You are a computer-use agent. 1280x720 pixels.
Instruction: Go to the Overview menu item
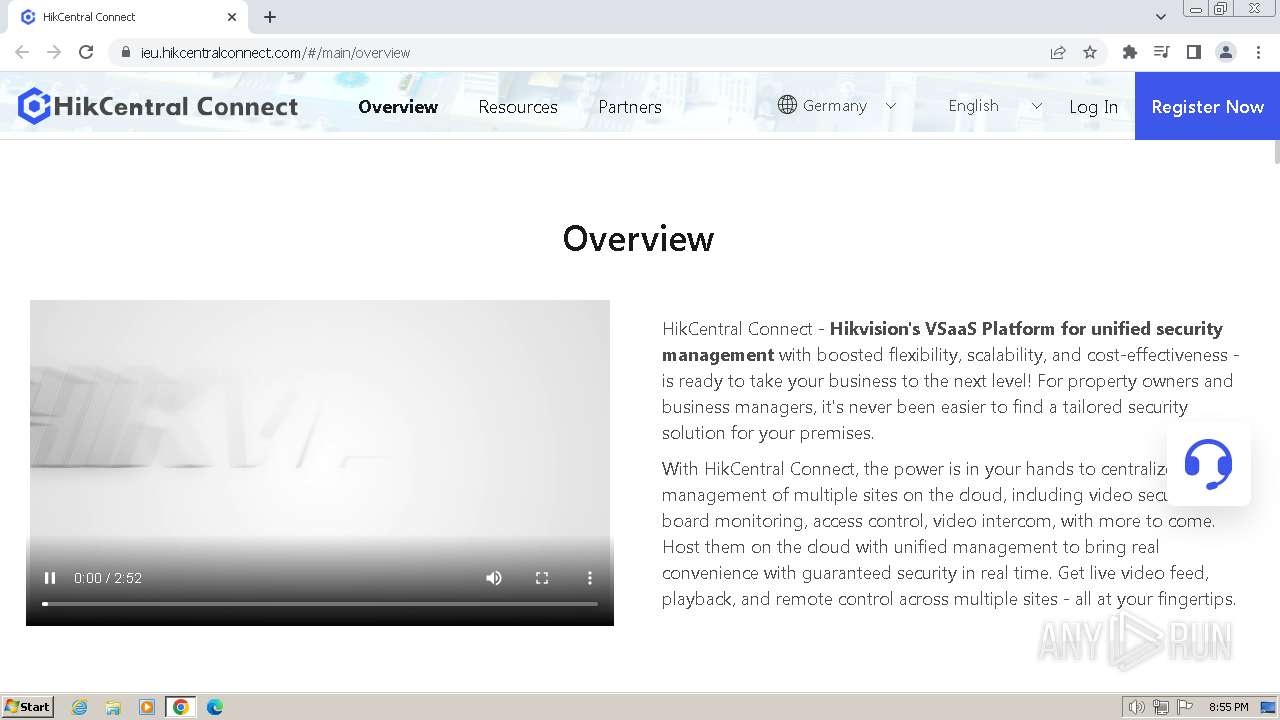398,107
